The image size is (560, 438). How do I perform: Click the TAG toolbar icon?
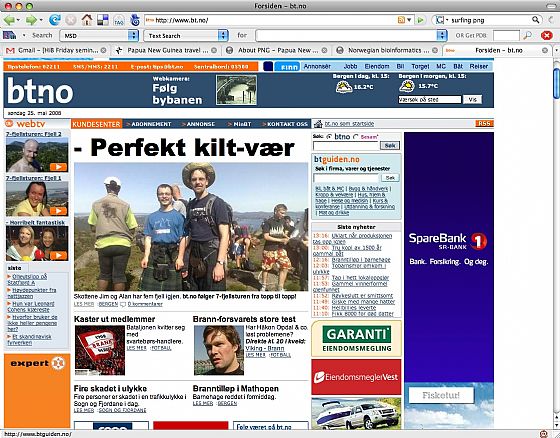[119, 20]
